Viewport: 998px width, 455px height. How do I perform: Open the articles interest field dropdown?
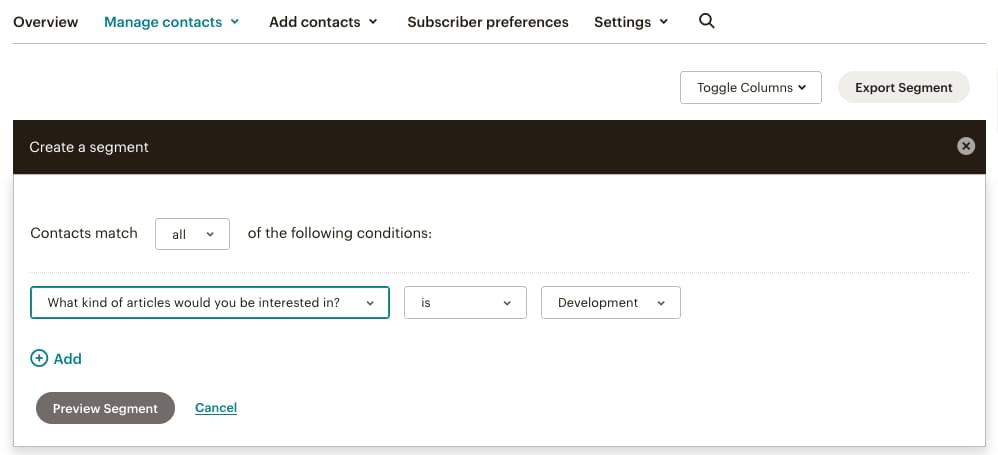coord(210,302)
